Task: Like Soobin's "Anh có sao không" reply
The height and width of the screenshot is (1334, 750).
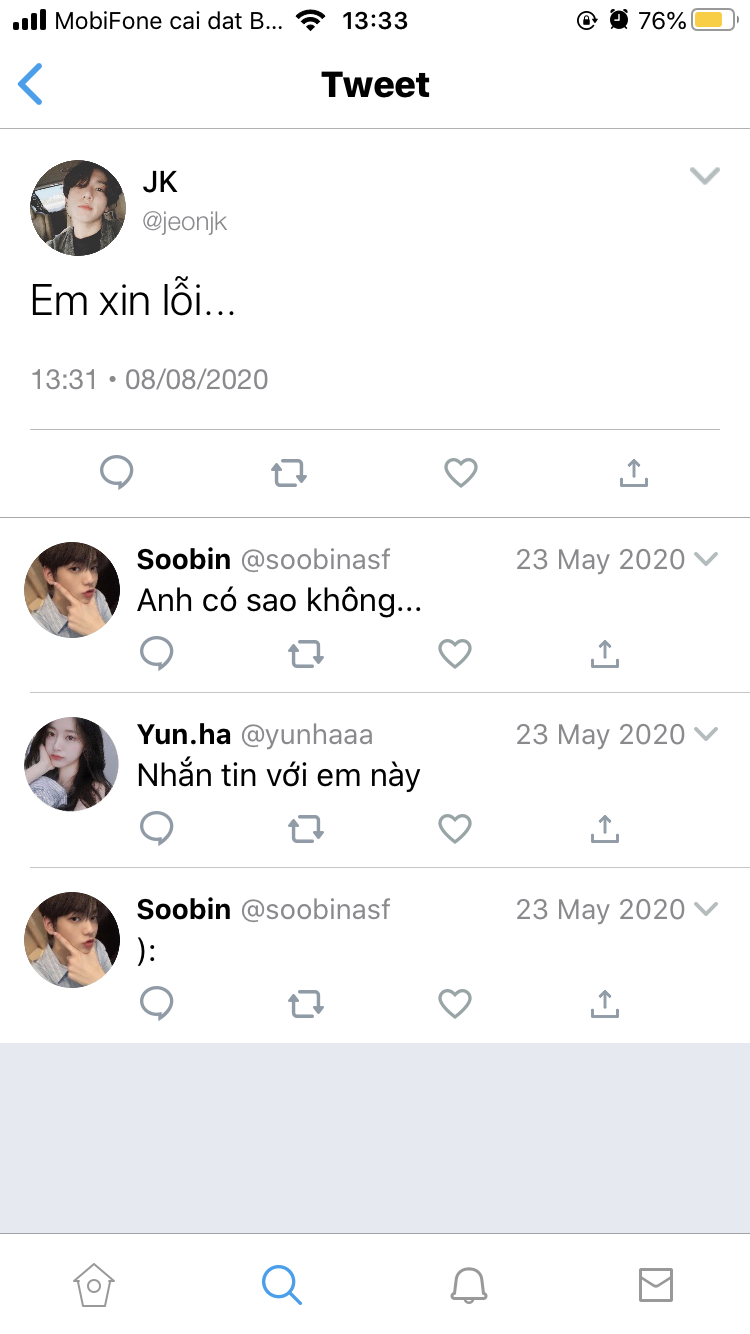Action: pyautogui.click(x=455, y=654)
